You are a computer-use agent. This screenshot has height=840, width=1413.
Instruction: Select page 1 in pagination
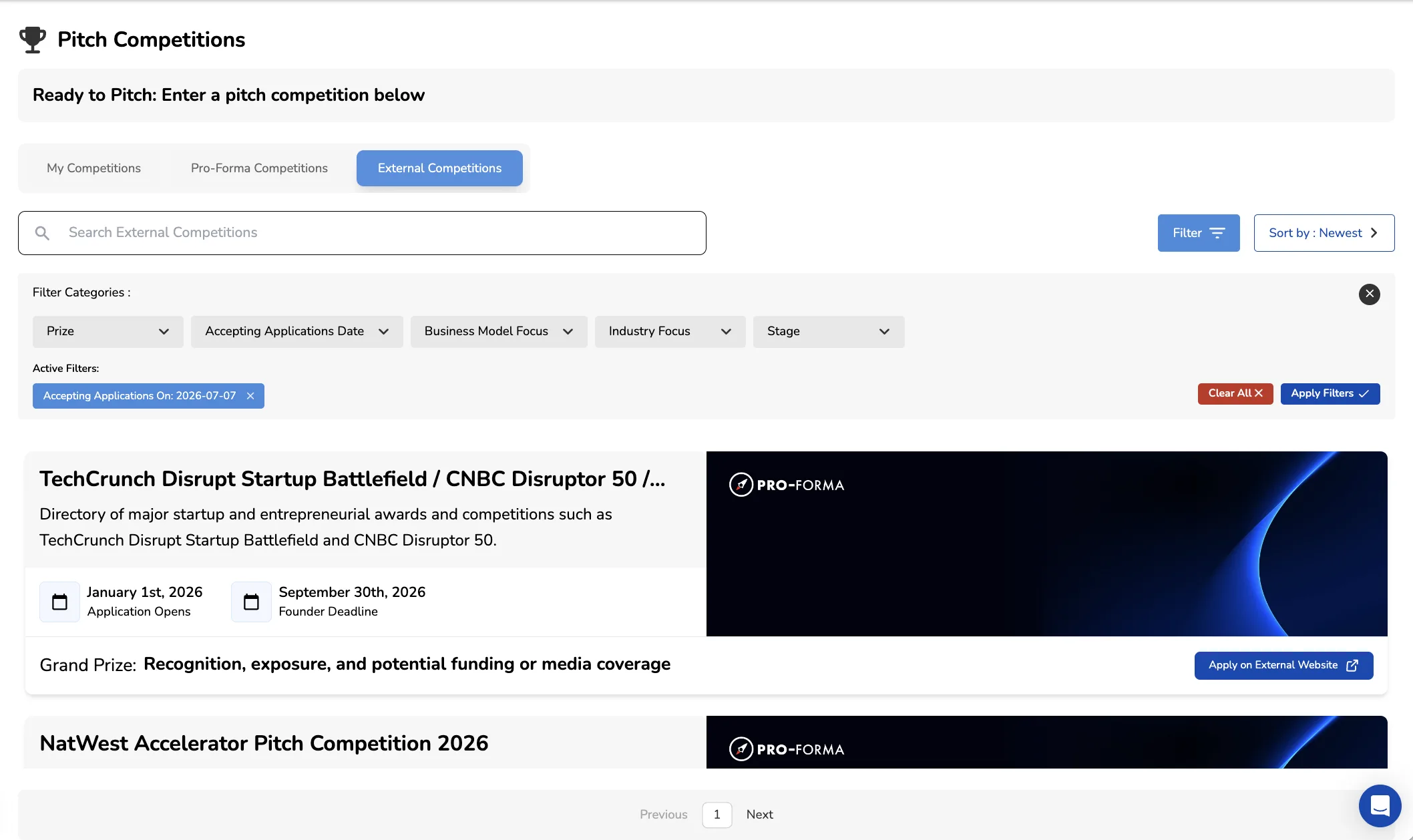(717, 815)
